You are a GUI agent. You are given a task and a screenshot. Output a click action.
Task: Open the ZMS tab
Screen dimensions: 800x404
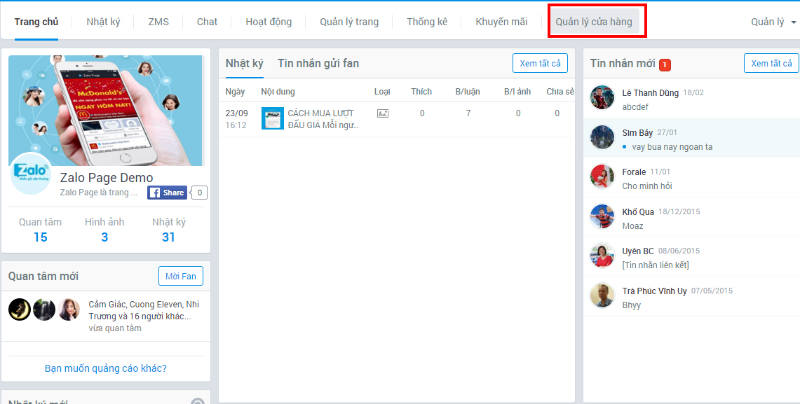(158, 22)
